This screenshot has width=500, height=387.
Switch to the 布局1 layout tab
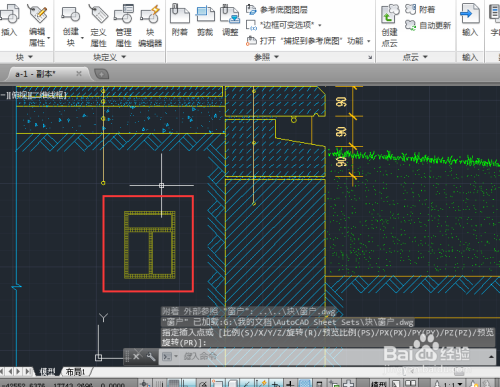[75, 372]
